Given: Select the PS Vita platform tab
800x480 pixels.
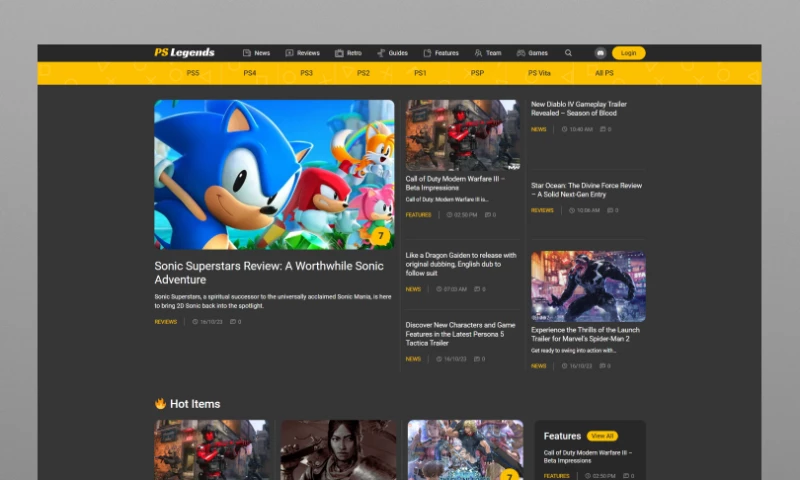Looking at the screenshot, I should point(539,73).
